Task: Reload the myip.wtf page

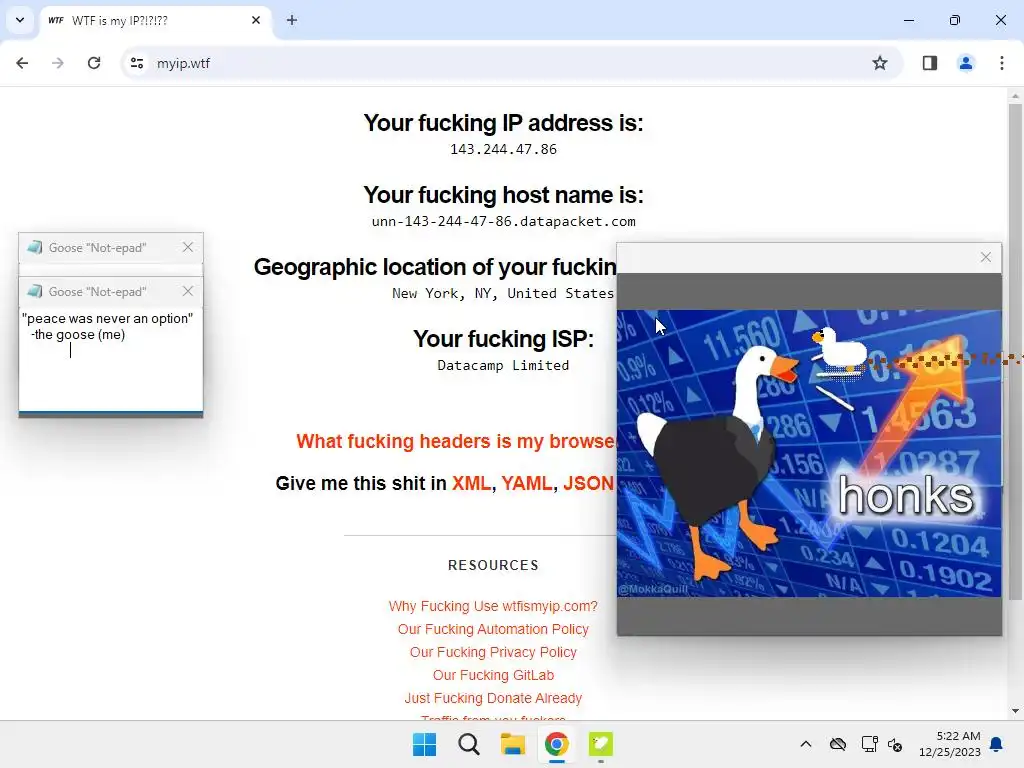Action: (94, 63)
